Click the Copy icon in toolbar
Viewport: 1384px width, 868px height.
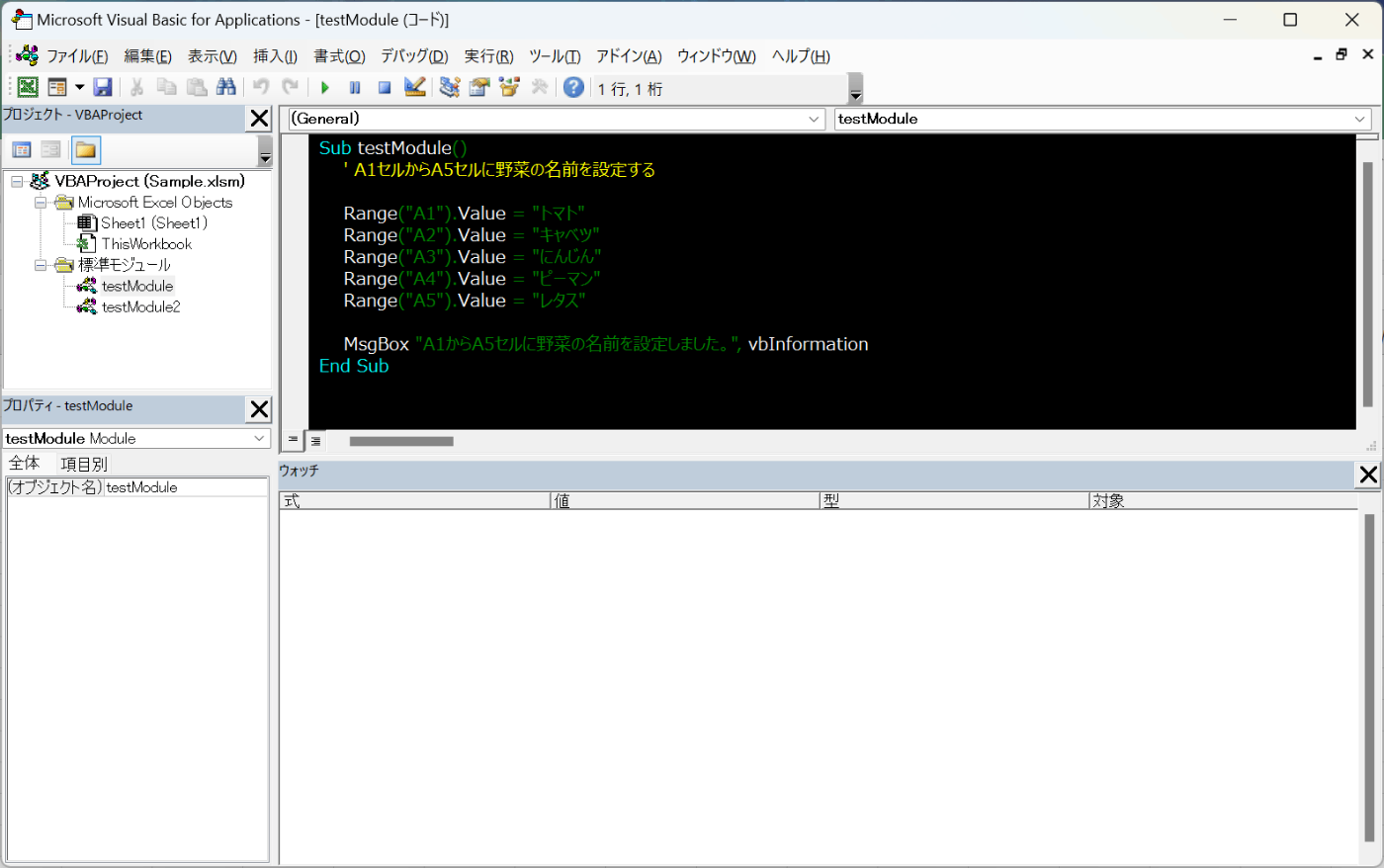pos(167,88)
